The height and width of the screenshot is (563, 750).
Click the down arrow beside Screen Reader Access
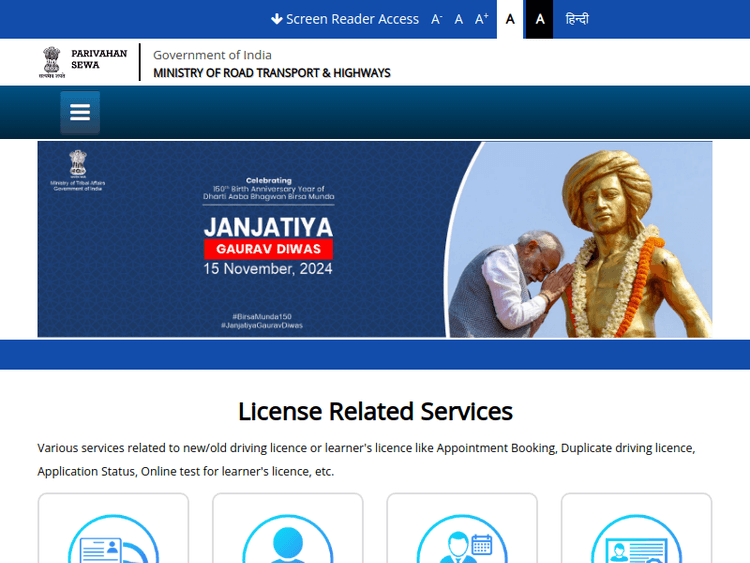coord(277,19)
